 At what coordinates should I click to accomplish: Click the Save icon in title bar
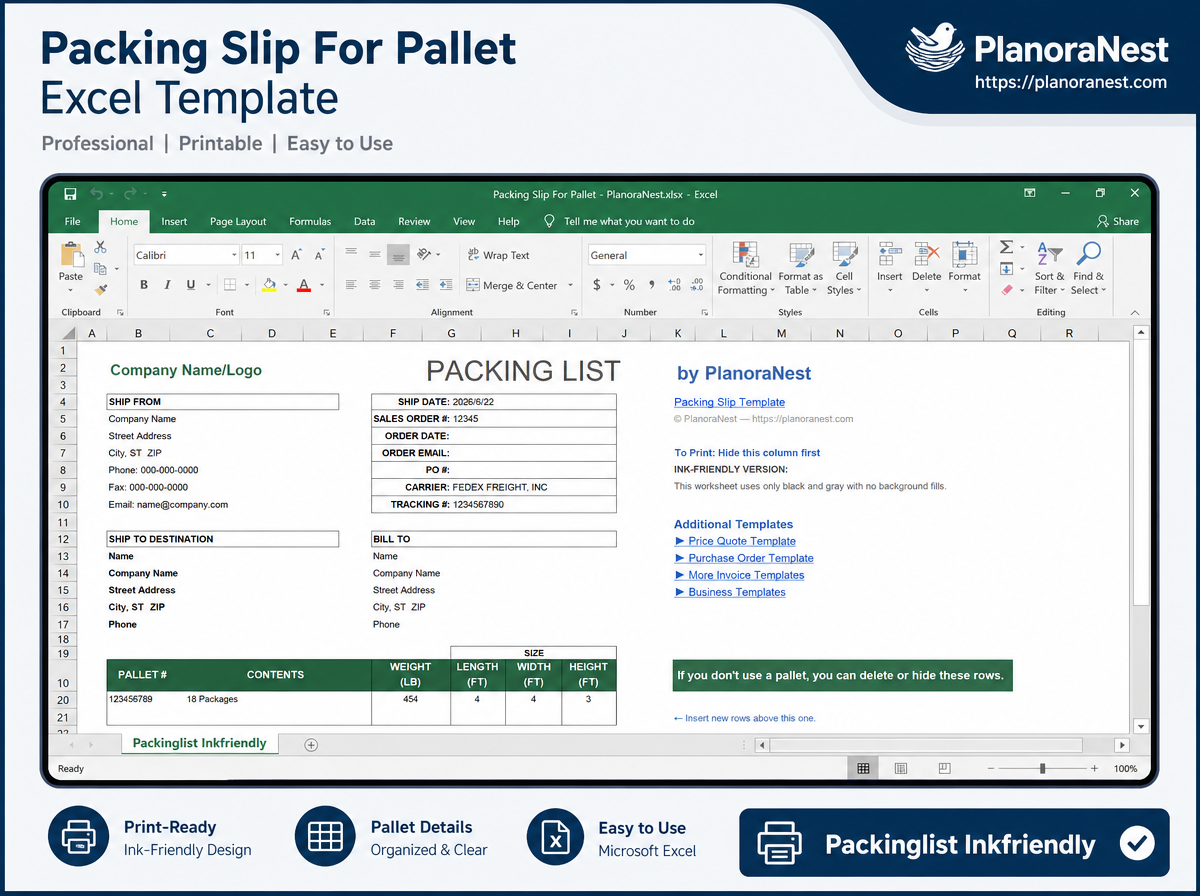coord(70,194)
